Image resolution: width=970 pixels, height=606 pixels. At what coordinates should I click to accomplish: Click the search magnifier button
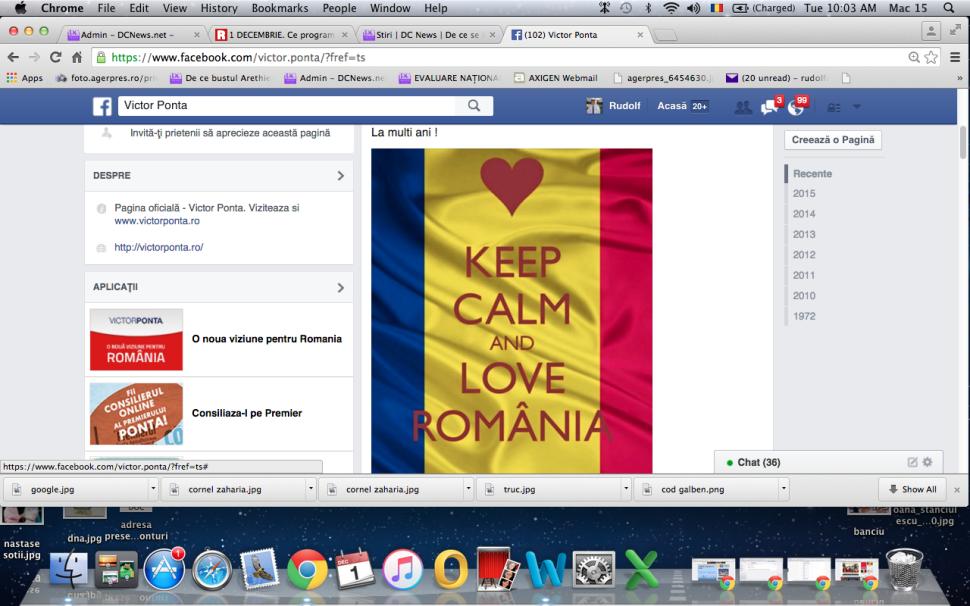click(473, 105)
